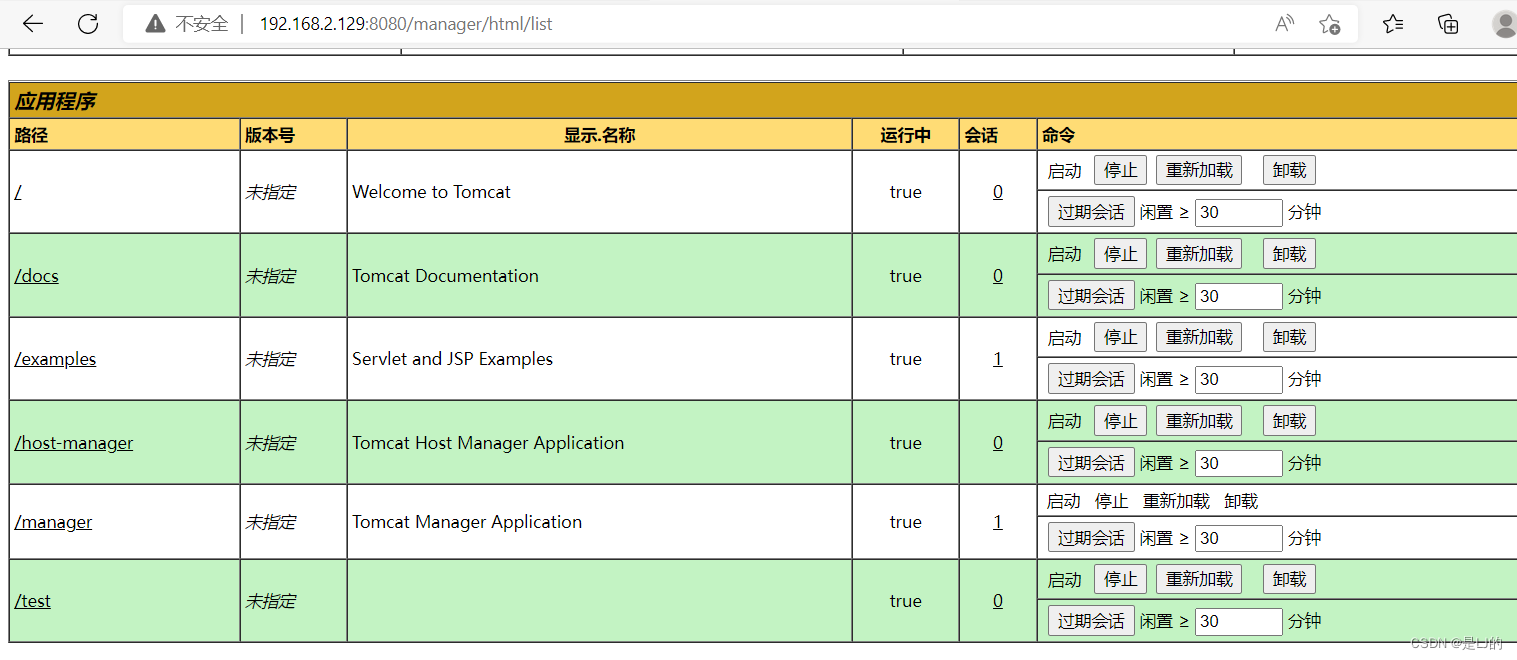View sessions count for /host-manager app
The height and width of the screenshot is (660, 1517).
point(998,443)
